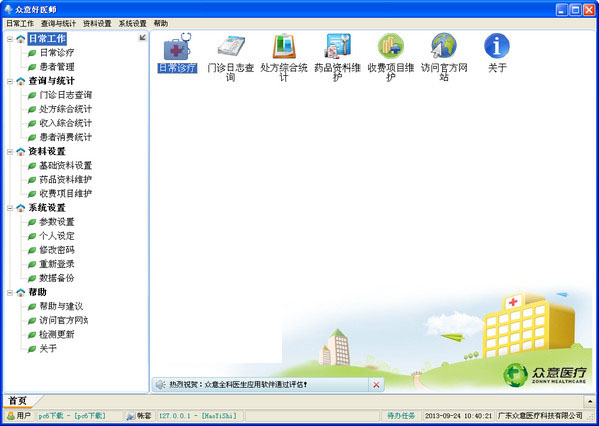Click the speaker icon on the announcement bar

[x=160, y=384]
